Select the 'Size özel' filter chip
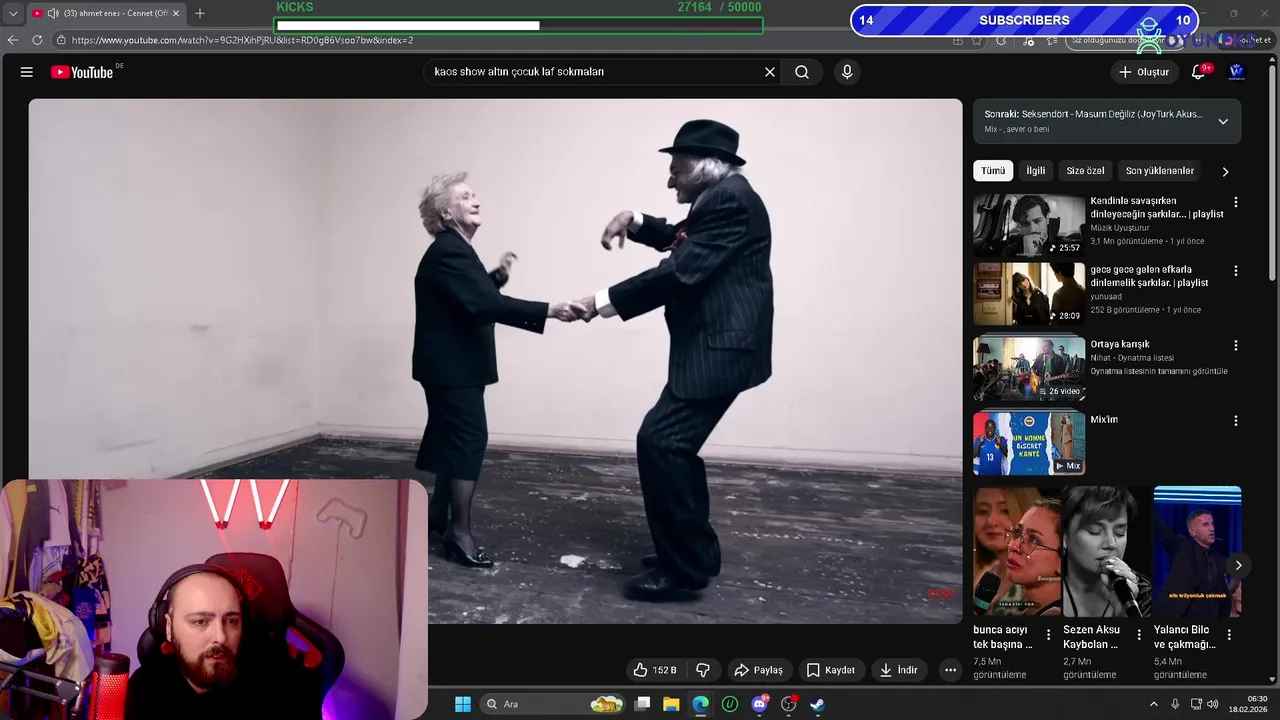The width and height of the screenshot is (1280, 720). pos(1085,171)
